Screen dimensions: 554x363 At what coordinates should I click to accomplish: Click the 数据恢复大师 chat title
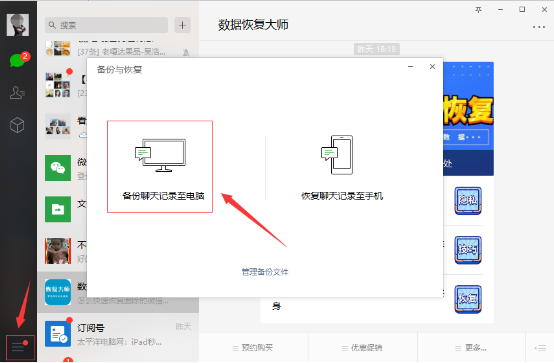click(x=253, y=25)
